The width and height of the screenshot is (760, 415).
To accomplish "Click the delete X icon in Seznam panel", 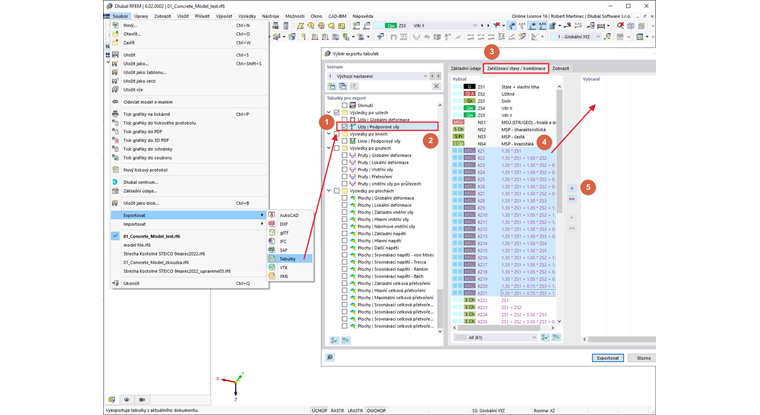I will point(436,86).
